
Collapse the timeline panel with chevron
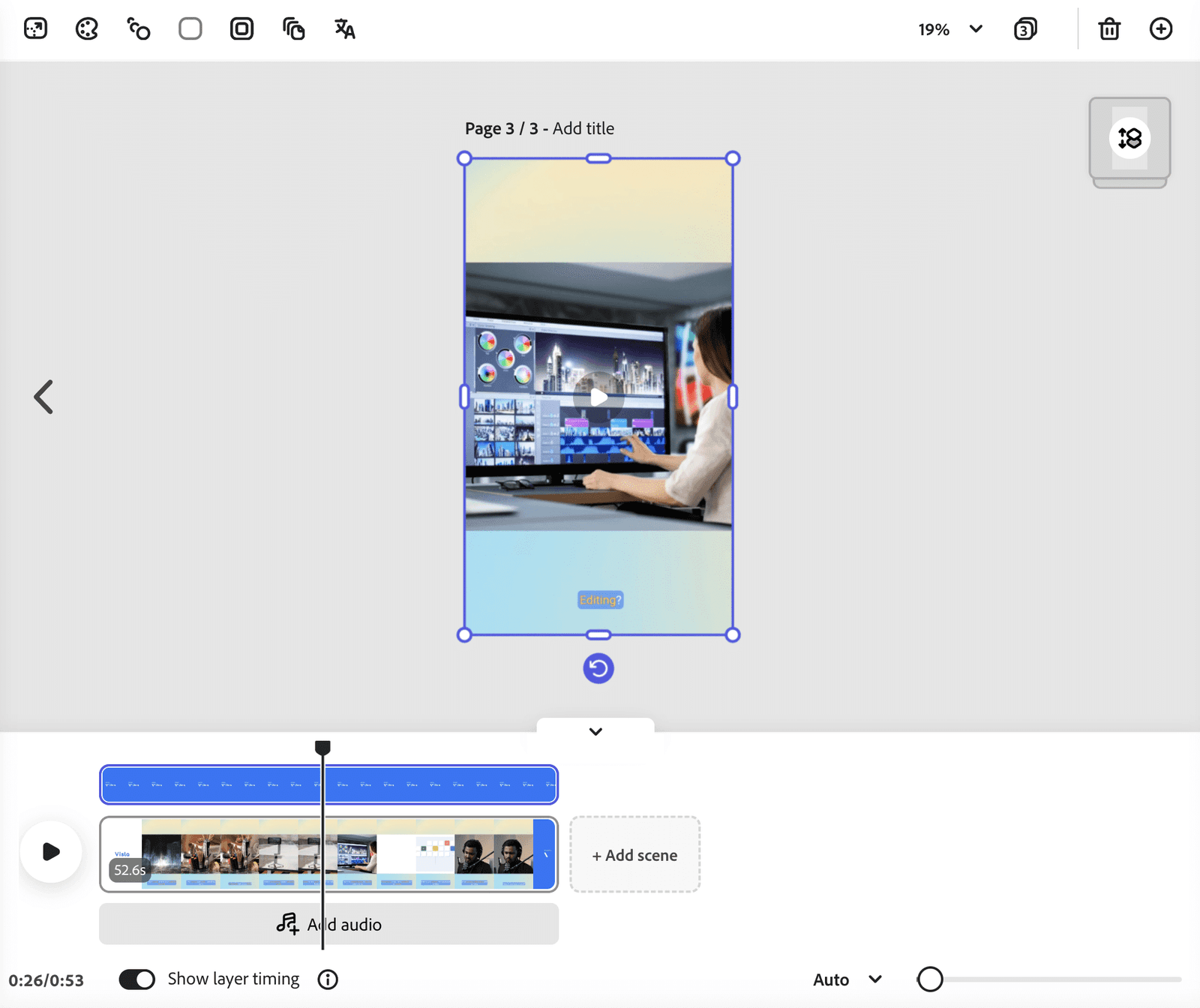[595, 731]
